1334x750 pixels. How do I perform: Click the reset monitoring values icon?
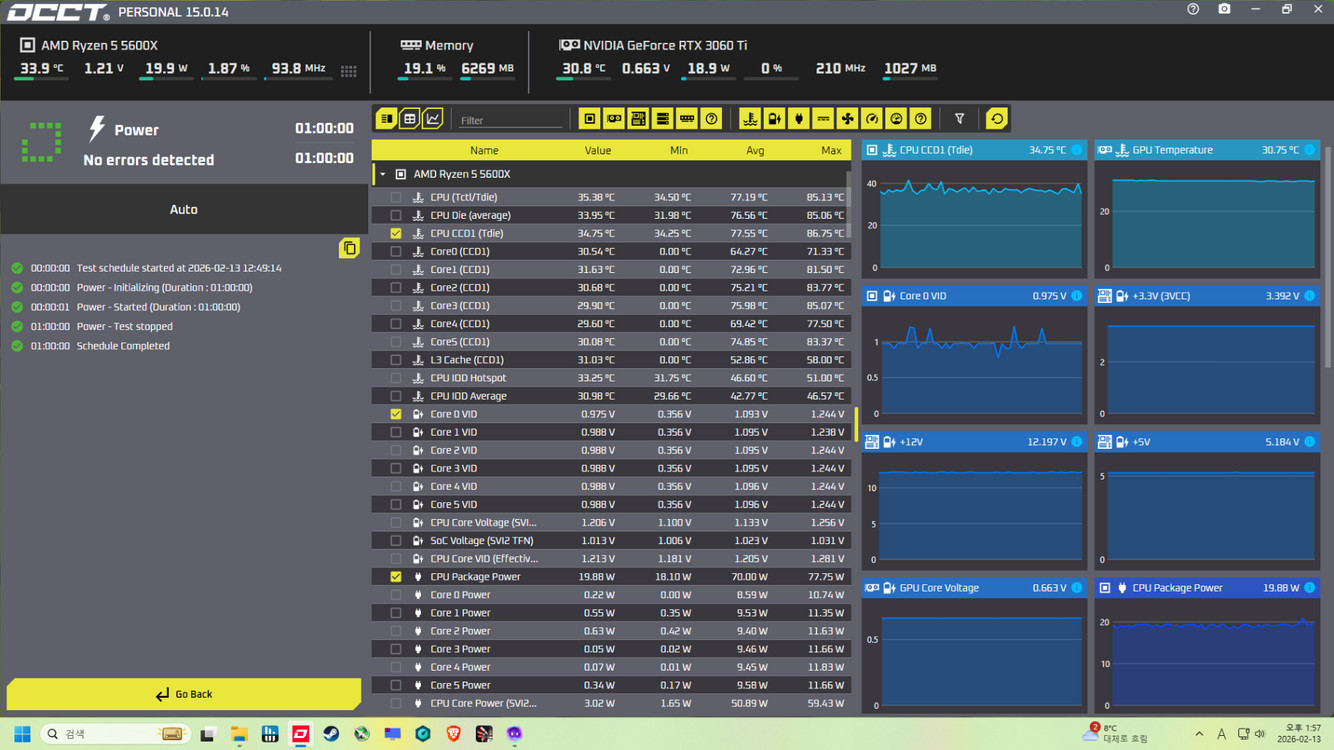click(x=996, y=119)
